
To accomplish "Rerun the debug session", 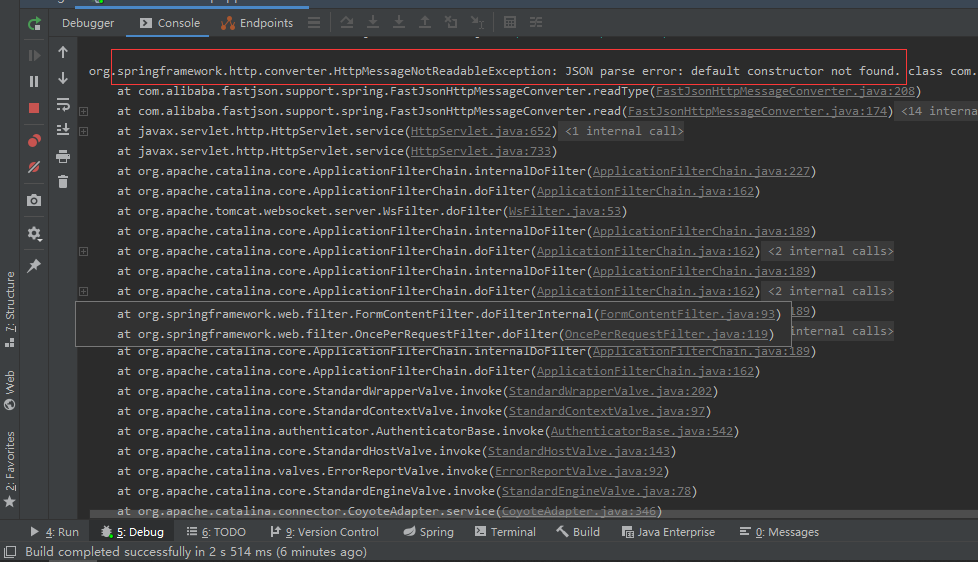I will coord(34,24).
